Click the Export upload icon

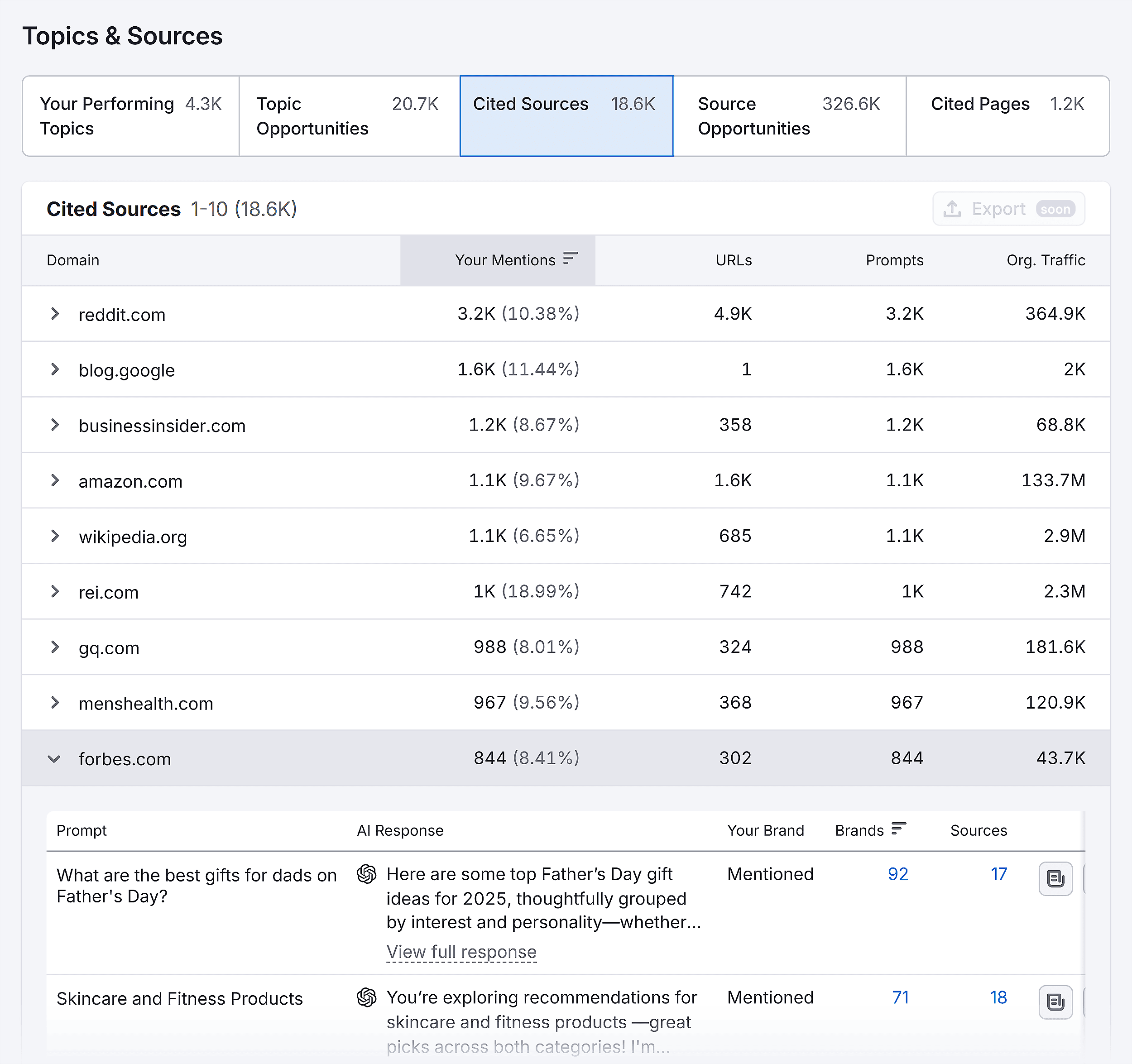tap(953, 208)
